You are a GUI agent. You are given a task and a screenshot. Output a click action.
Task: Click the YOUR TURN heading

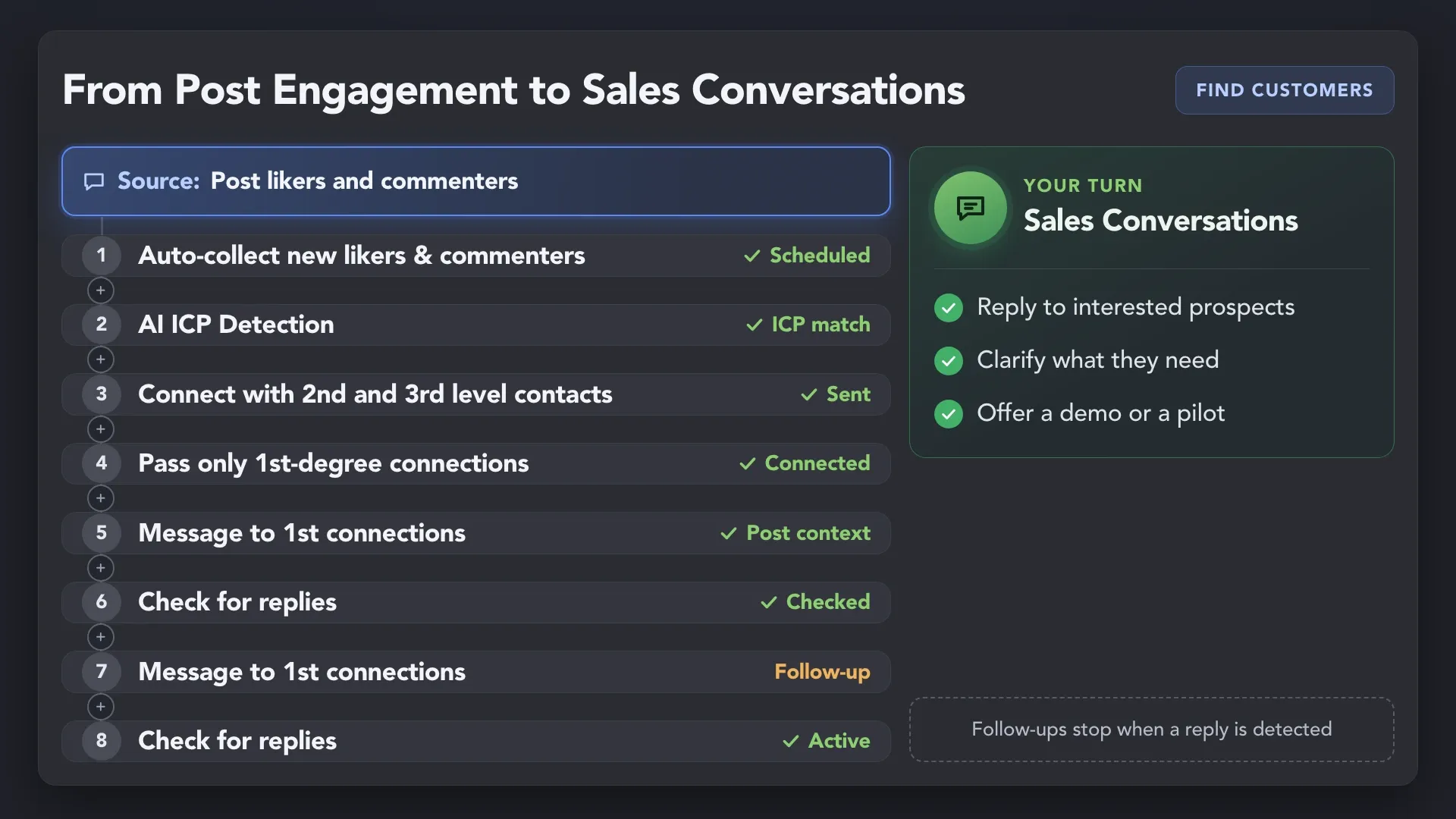[x=1083, y=186]
